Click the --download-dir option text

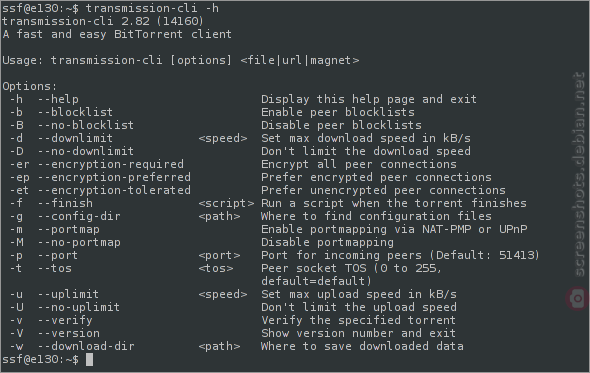click(x=86, y=346)
